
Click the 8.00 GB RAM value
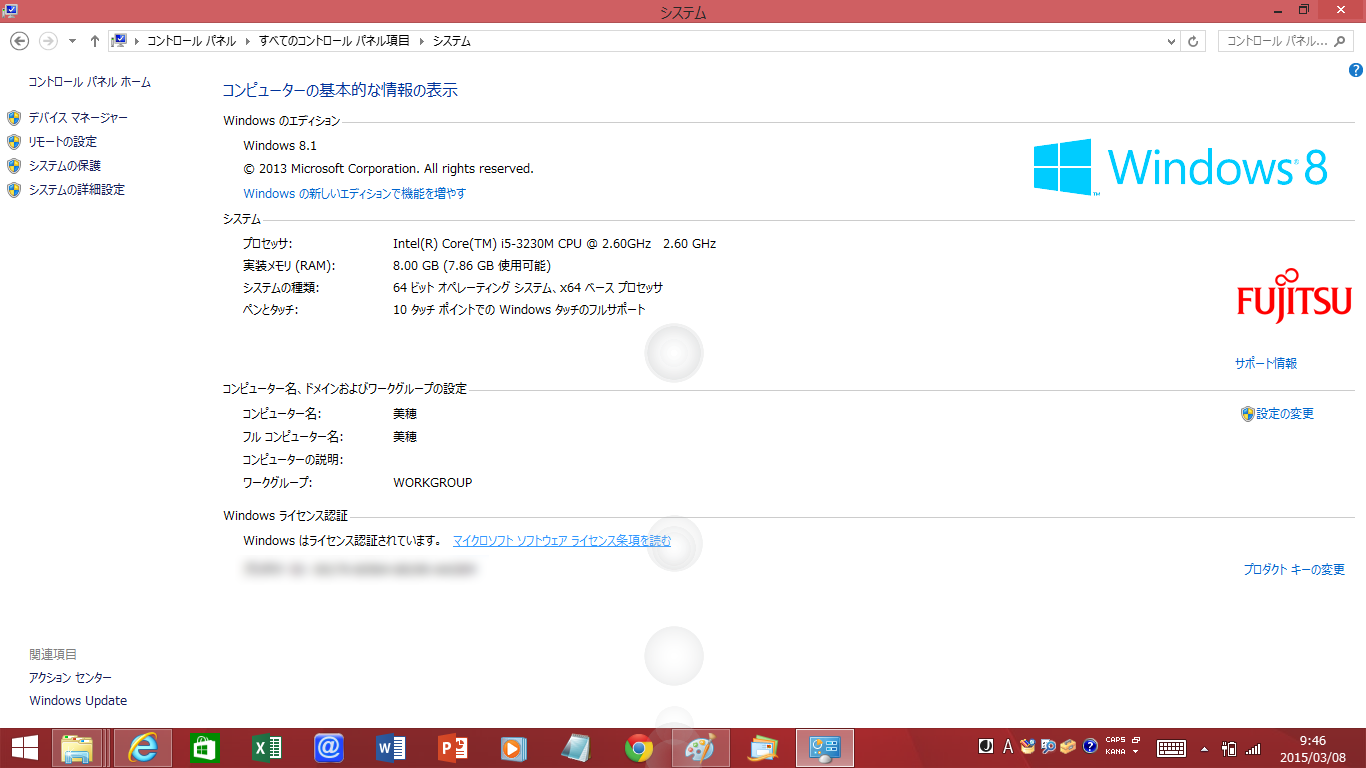point(472,266)
